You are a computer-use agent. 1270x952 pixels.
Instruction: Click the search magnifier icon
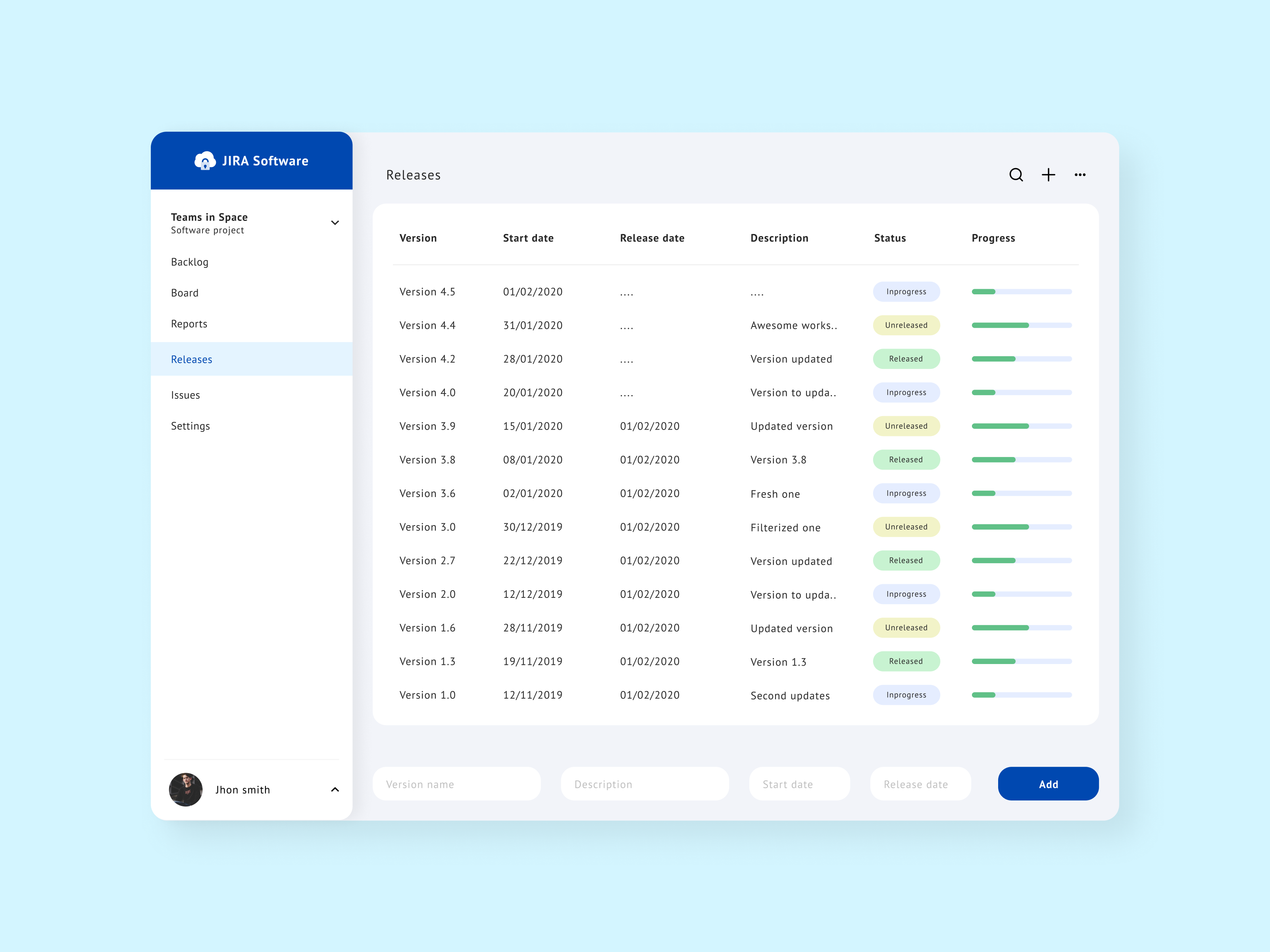pos(1016,175)
